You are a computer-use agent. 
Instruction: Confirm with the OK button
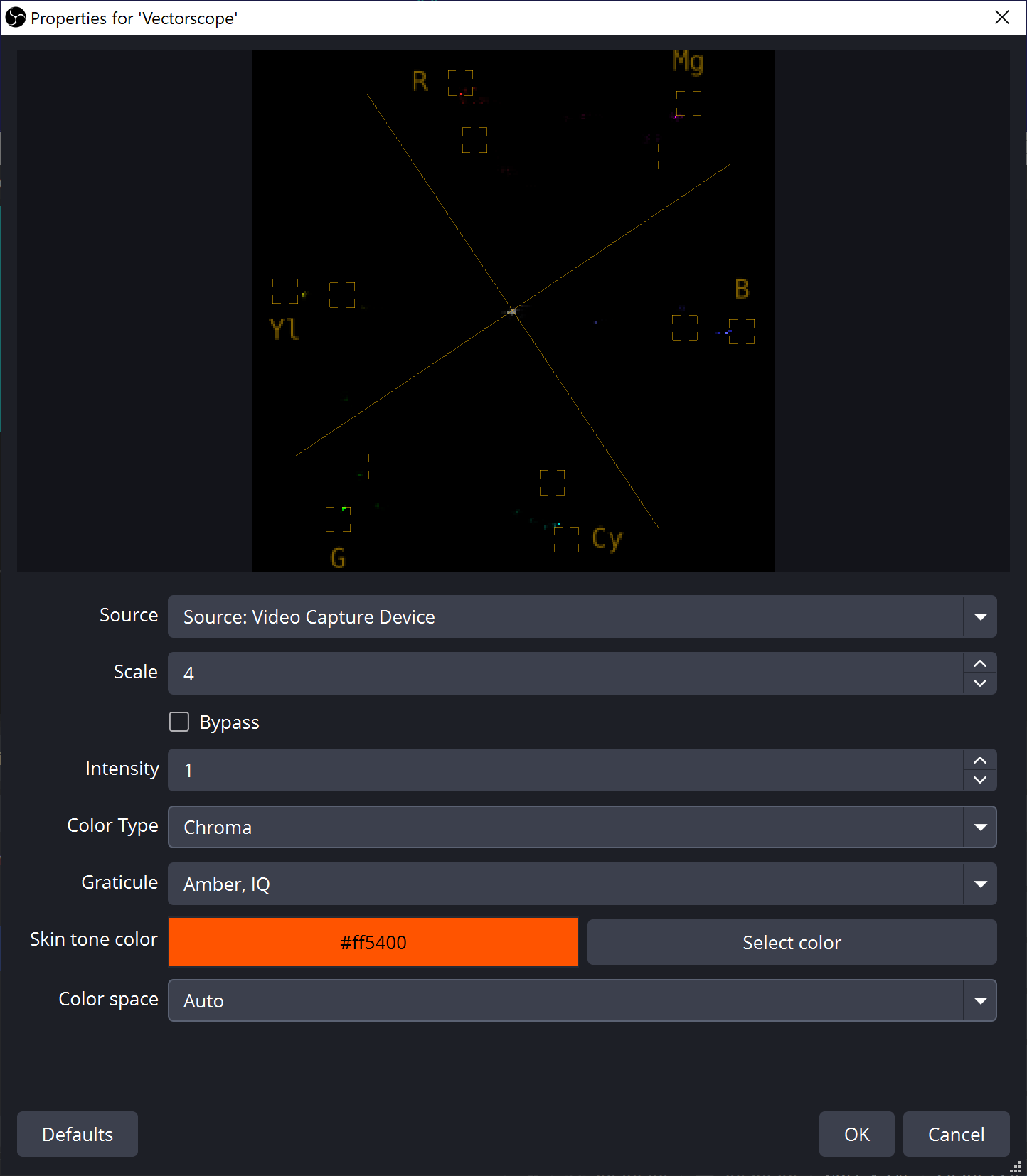click(857, 1134)
